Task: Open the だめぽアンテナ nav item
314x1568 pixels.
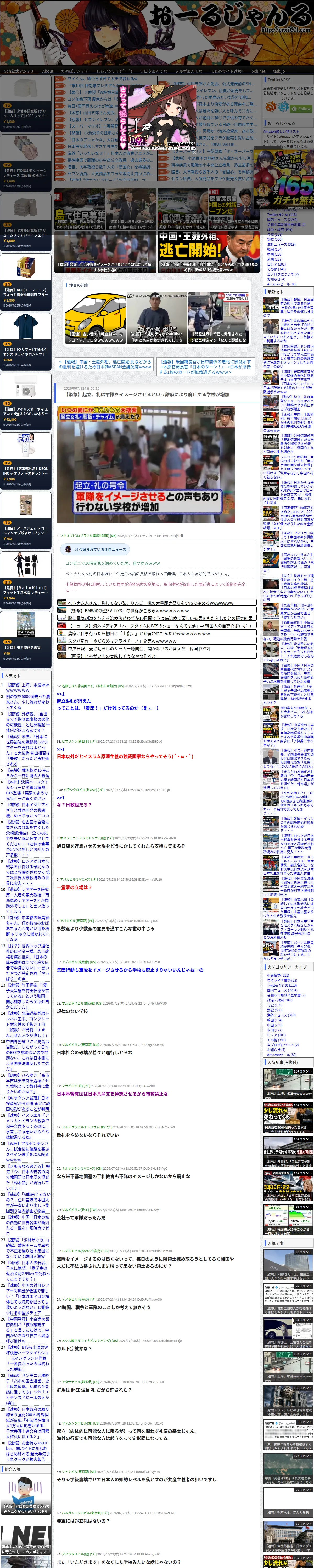Action: 75,71
